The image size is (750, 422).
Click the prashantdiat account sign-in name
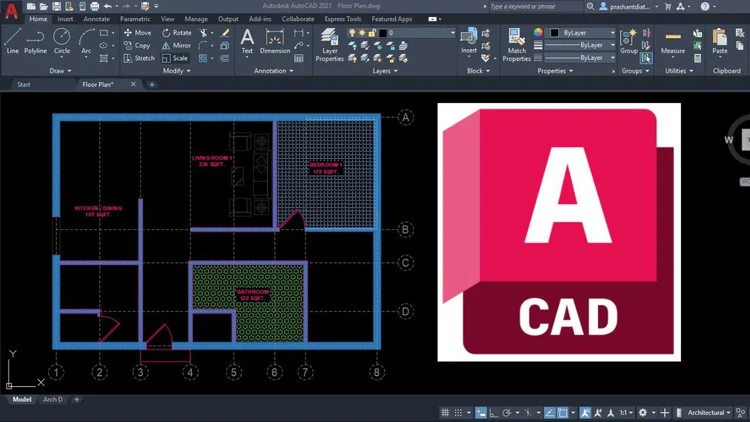click(630, 7)
